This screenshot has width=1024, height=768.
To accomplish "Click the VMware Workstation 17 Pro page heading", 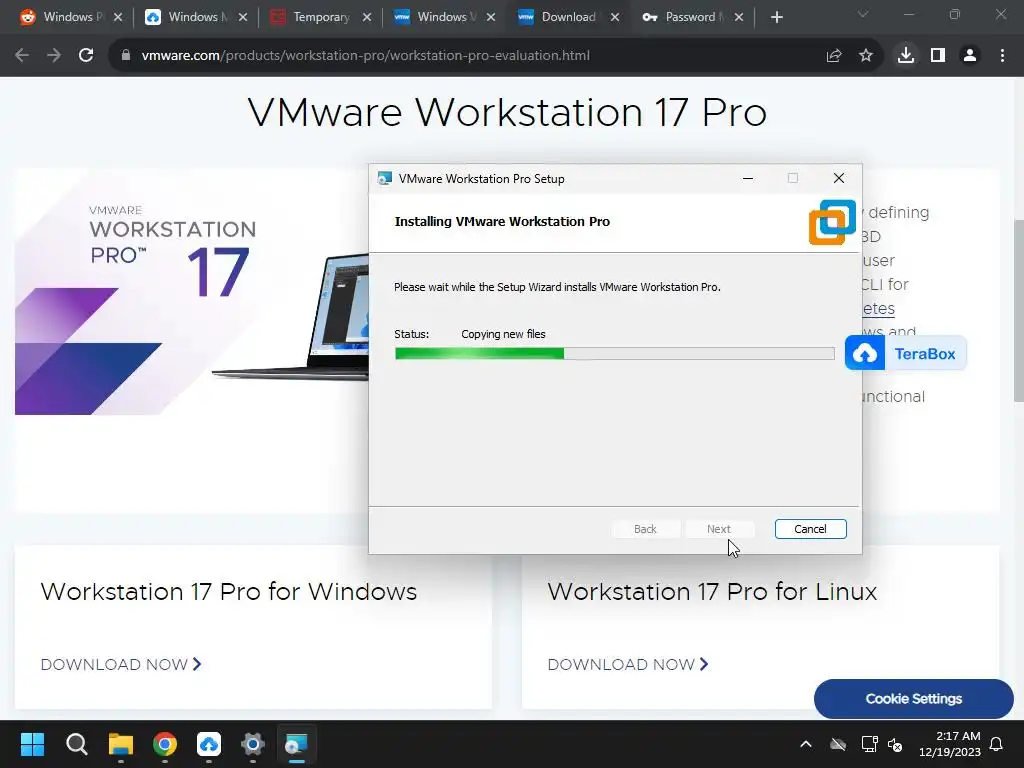I will point(507,112).
